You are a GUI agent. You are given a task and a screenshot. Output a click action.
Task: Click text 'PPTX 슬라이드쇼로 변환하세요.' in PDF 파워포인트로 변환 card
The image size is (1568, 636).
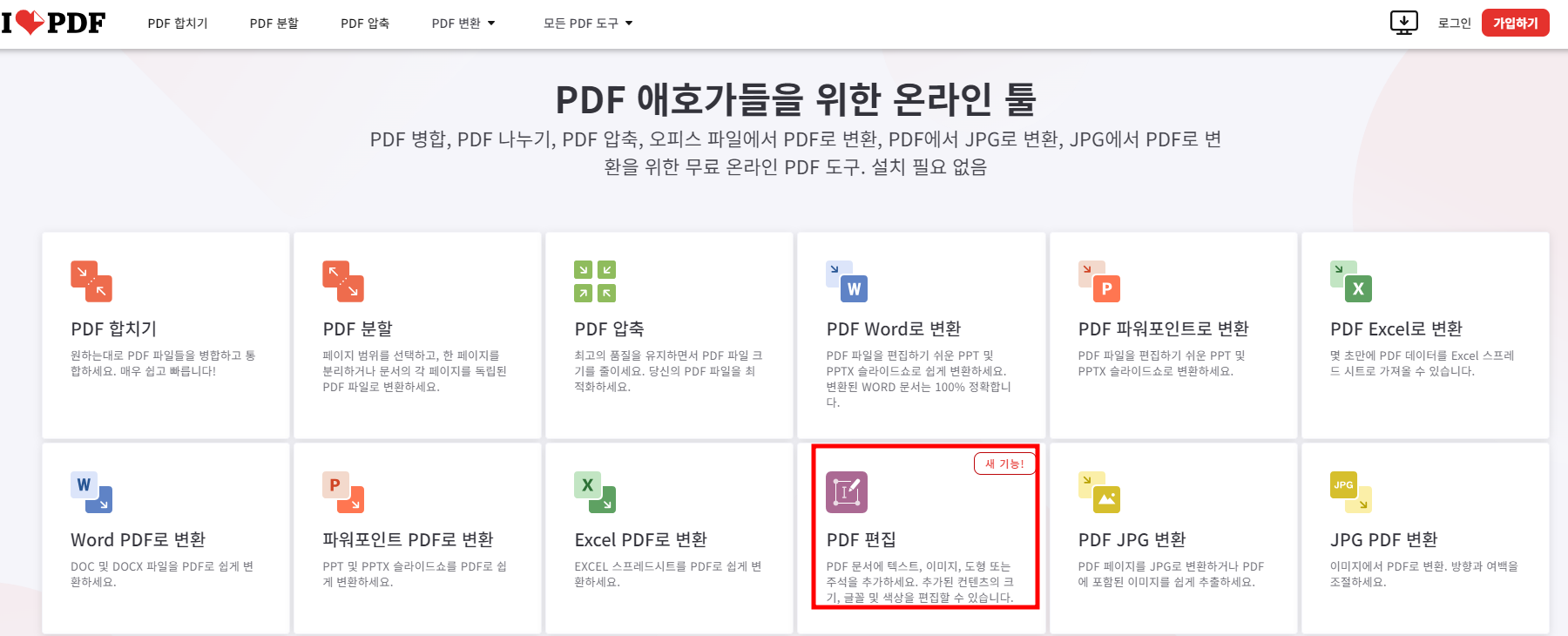pos(1156,371)
